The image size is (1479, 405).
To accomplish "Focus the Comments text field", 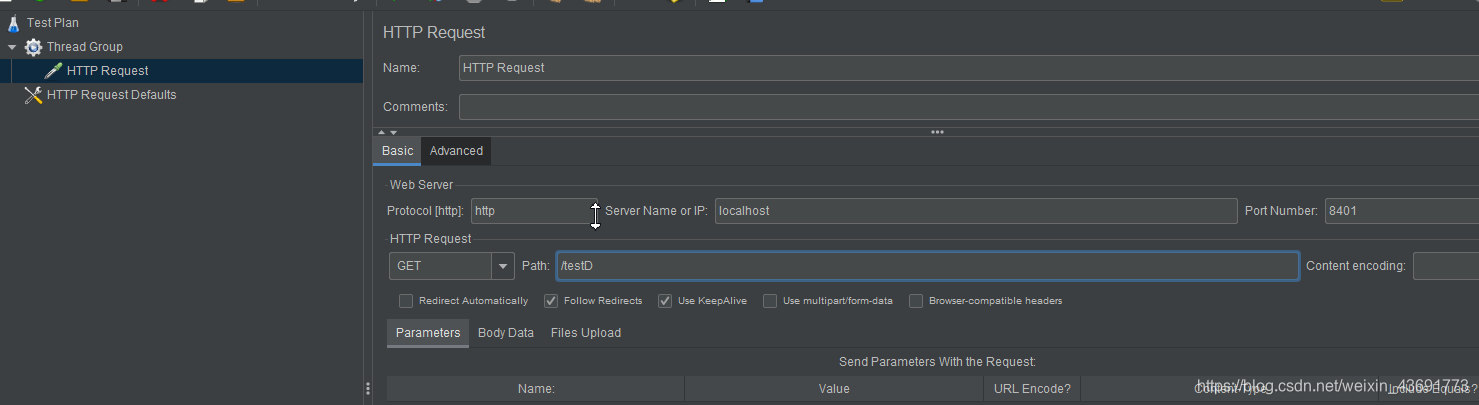I will point(968,107).
